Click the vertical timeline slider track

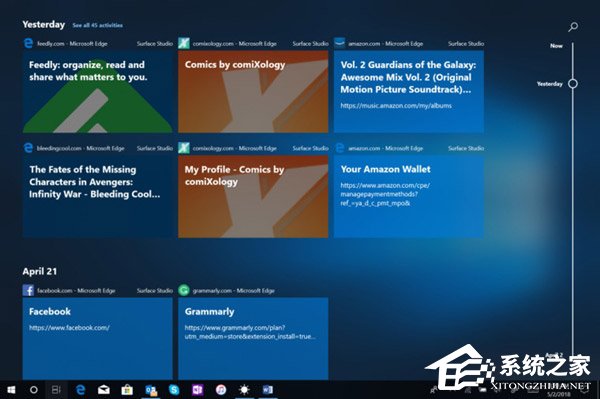(x=573, y=199)
